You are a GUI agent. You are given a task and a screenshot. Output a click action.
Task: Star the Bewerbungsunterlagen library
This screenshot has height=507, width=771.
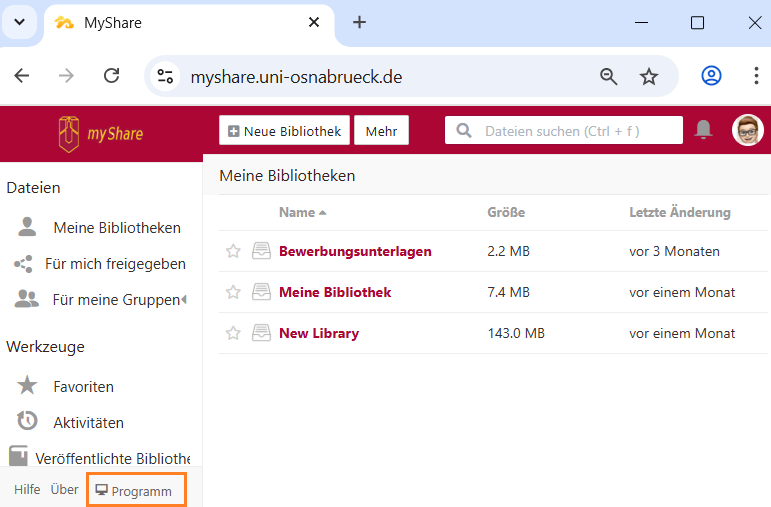233,252
